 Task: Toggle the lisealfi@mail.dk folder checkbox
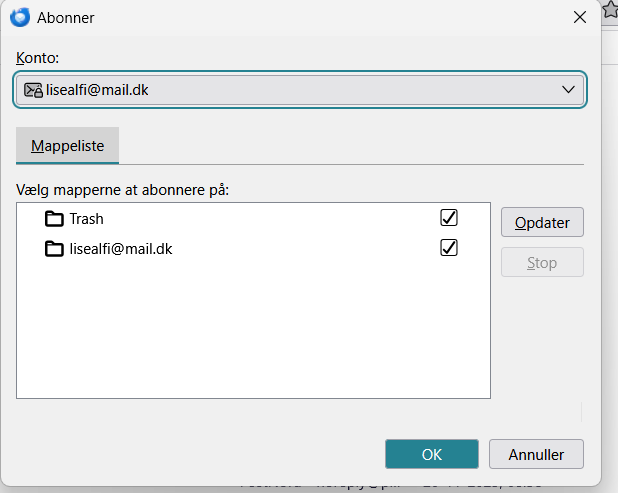[x=449, y=247]
